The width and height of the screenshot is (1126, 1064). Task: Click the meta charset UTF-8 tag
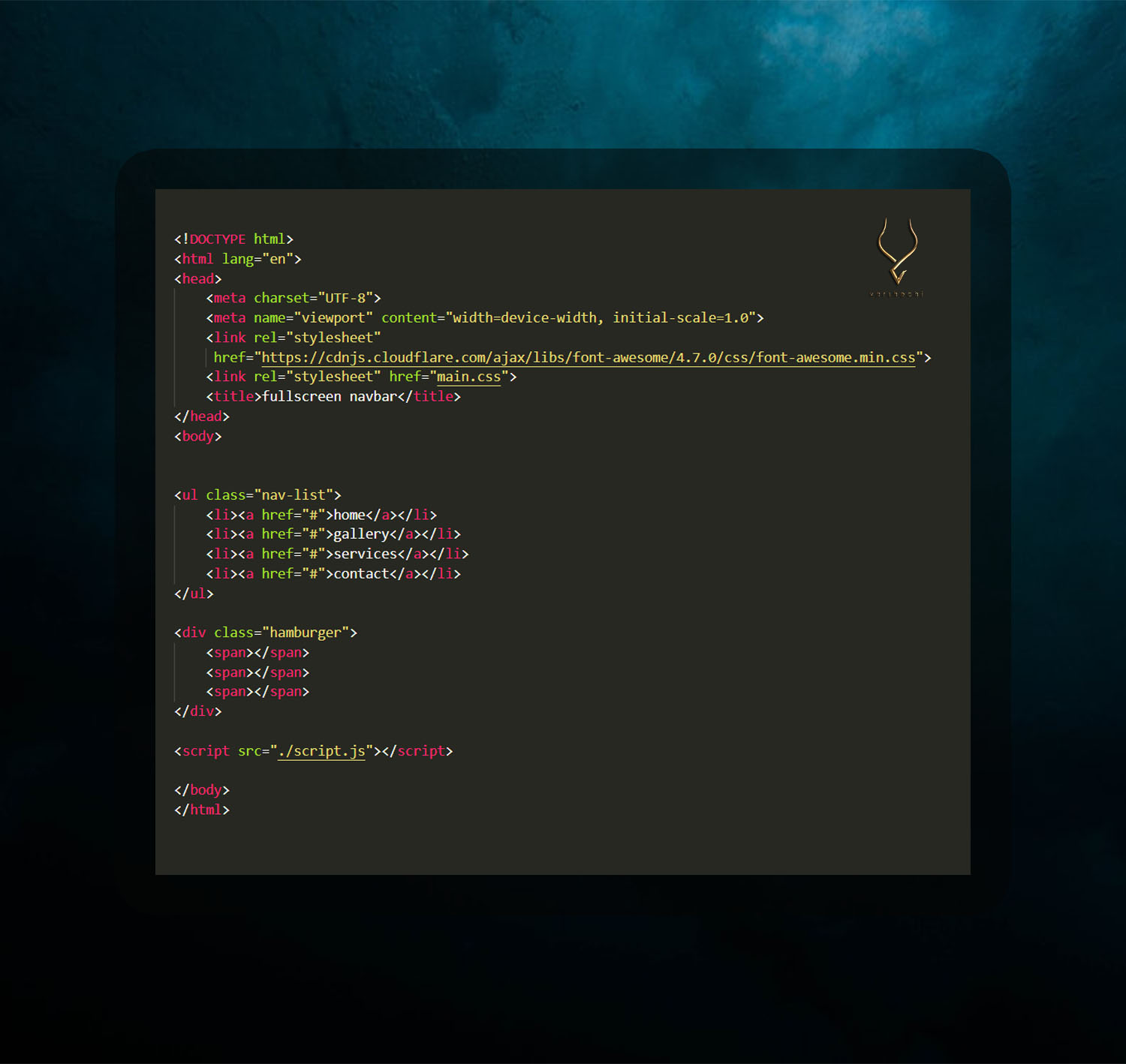(293, 297)
